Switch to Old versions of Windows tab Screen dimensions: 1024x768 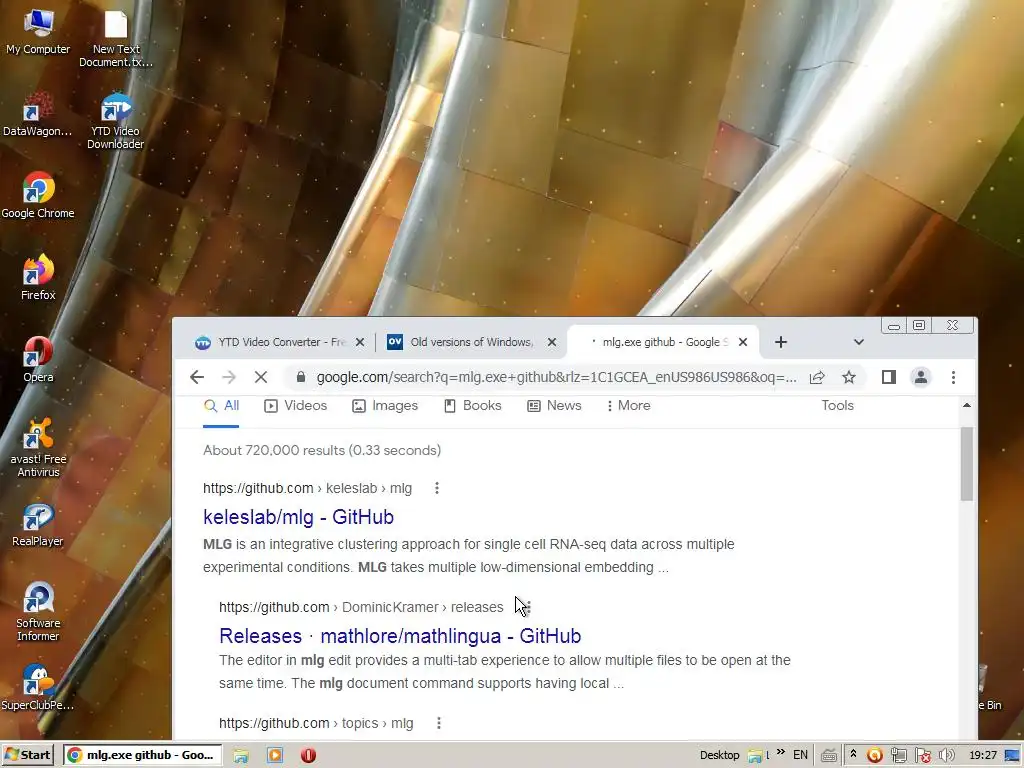(470, 342)
